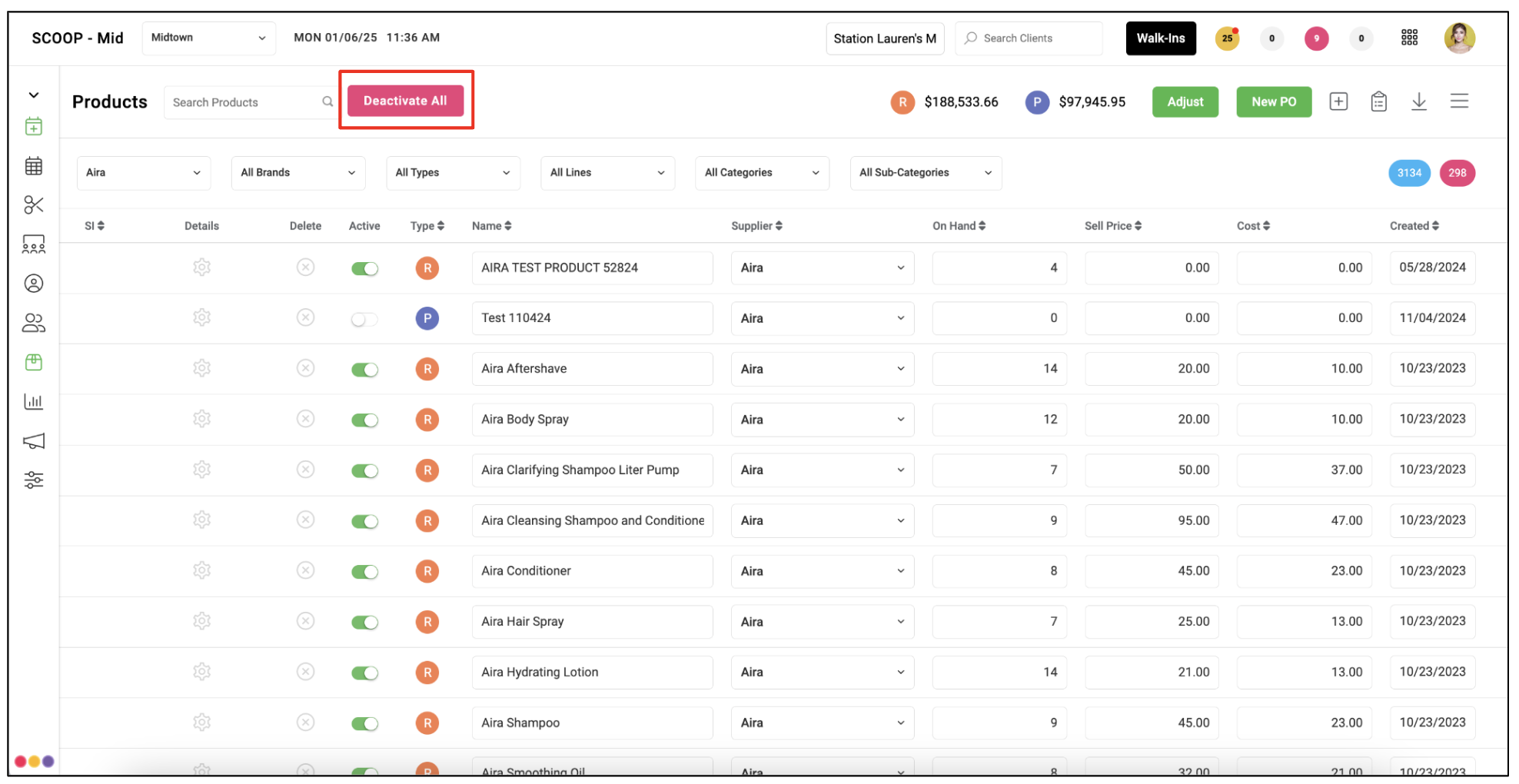Toggle active switch for Test 110424

coord(364,319)
